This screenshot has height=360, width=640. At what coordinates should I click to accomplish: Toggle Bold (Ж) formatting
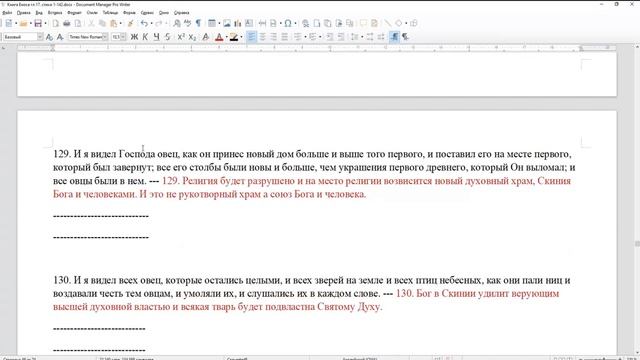[x=134, y=37]
